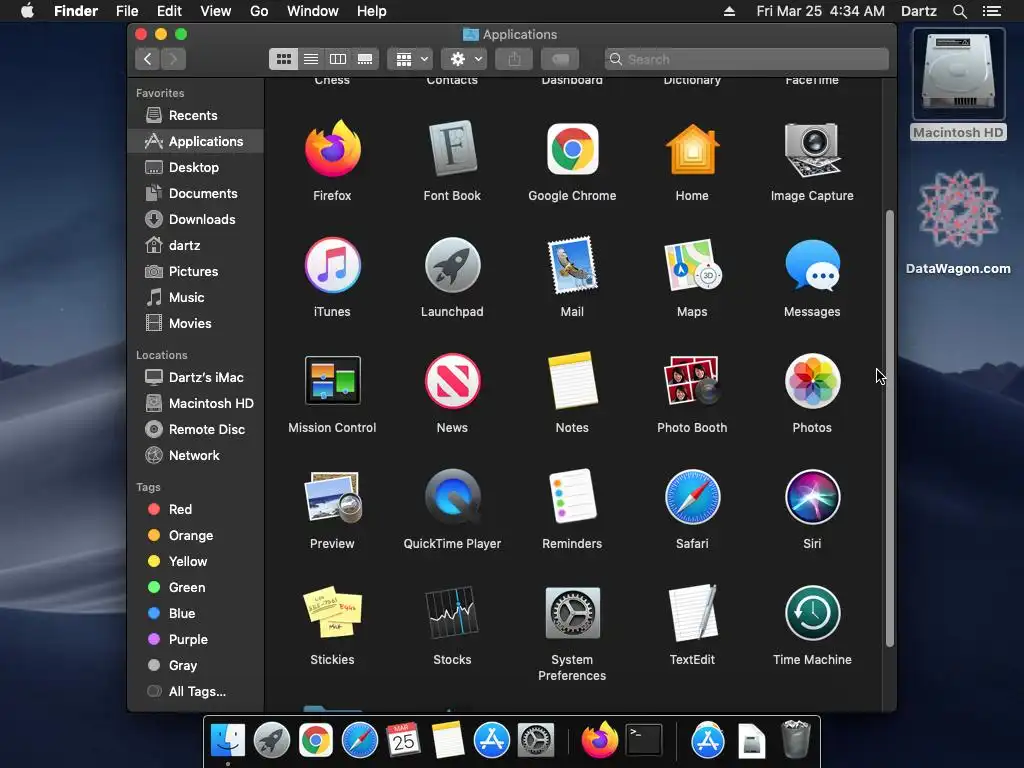
Task: Select Launchpad in the Applications folder
Action: pyautogui.click(x=452, y=265)
